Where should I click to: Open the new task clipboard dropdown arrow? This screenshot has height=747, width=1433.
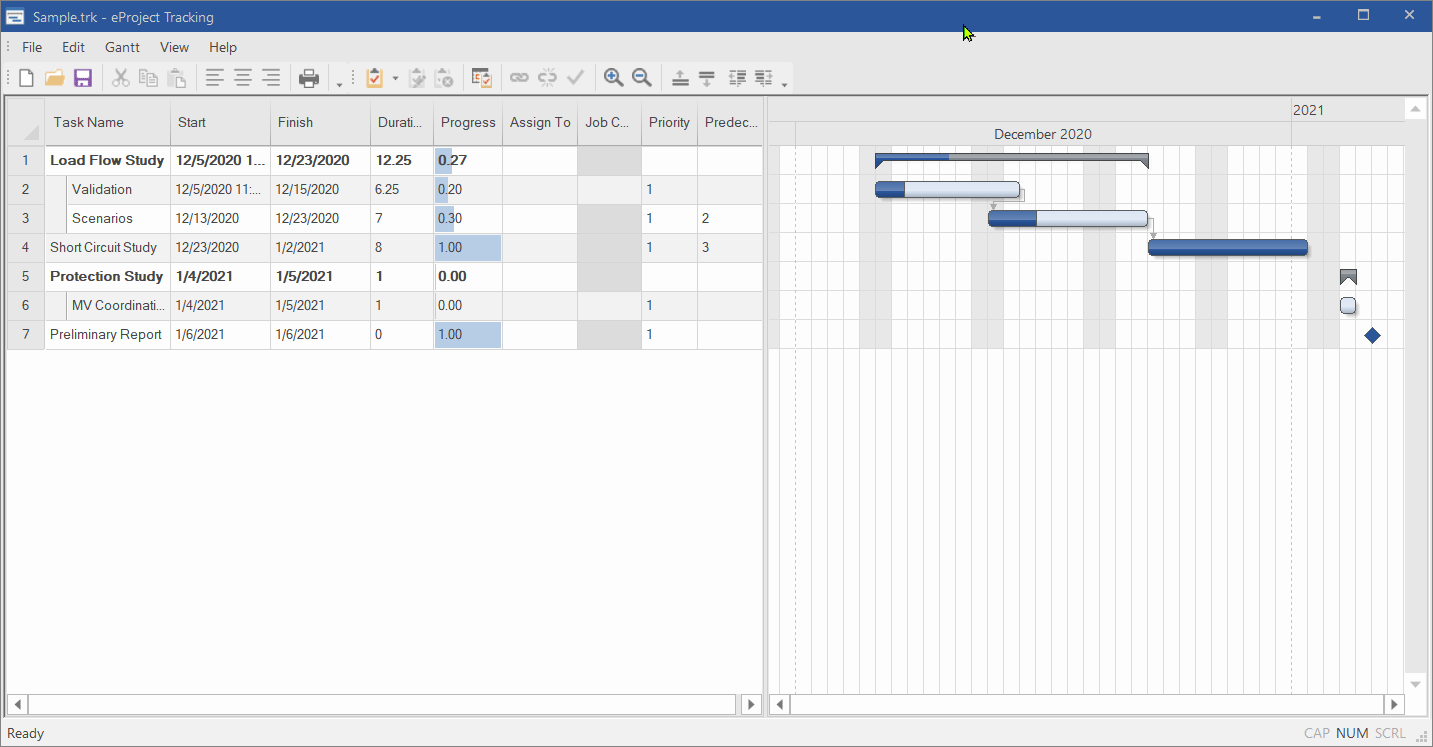pos(395,78)
